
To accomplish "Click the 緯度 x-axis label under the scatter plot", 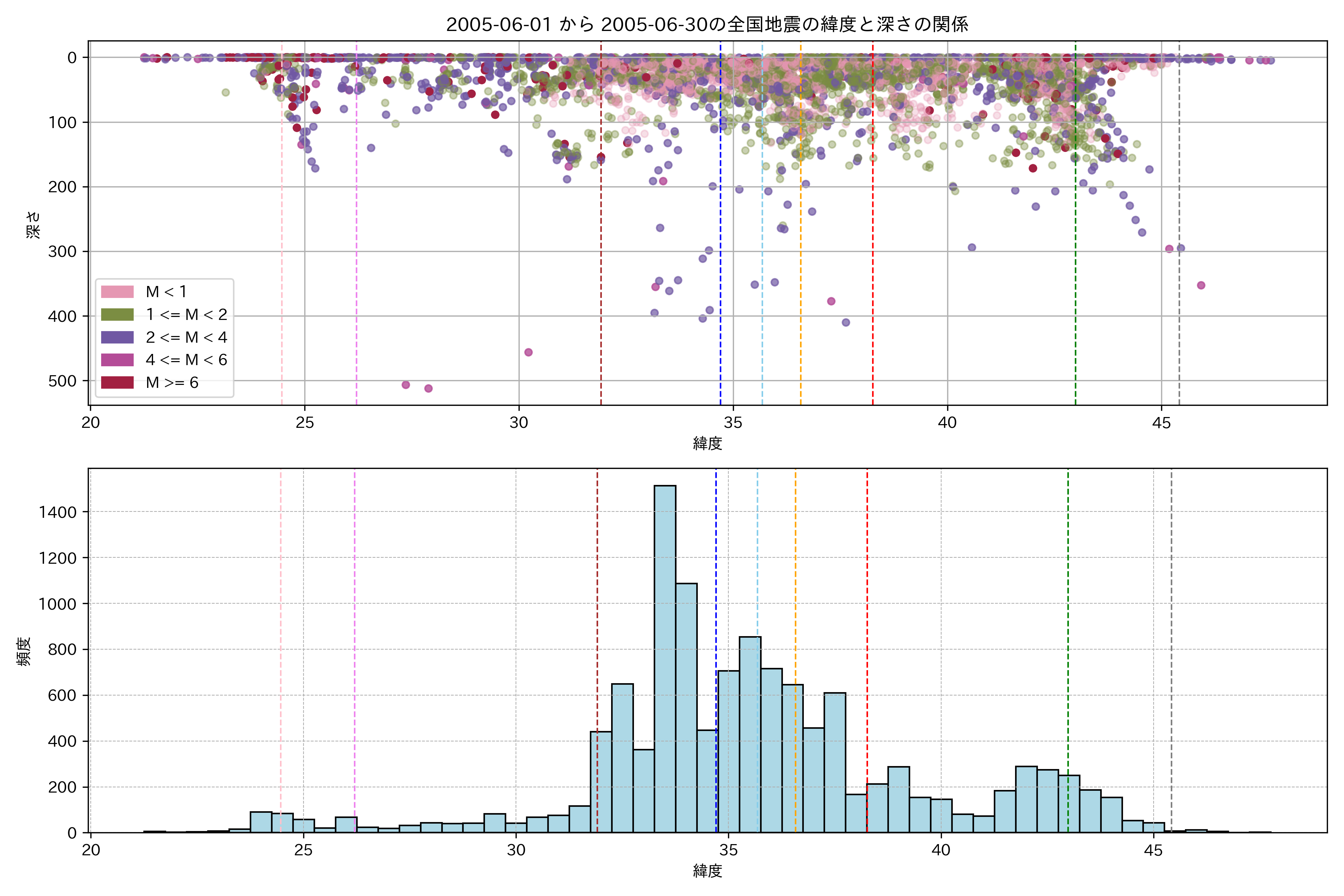I will pyautogui.click(x=707, y=444).
